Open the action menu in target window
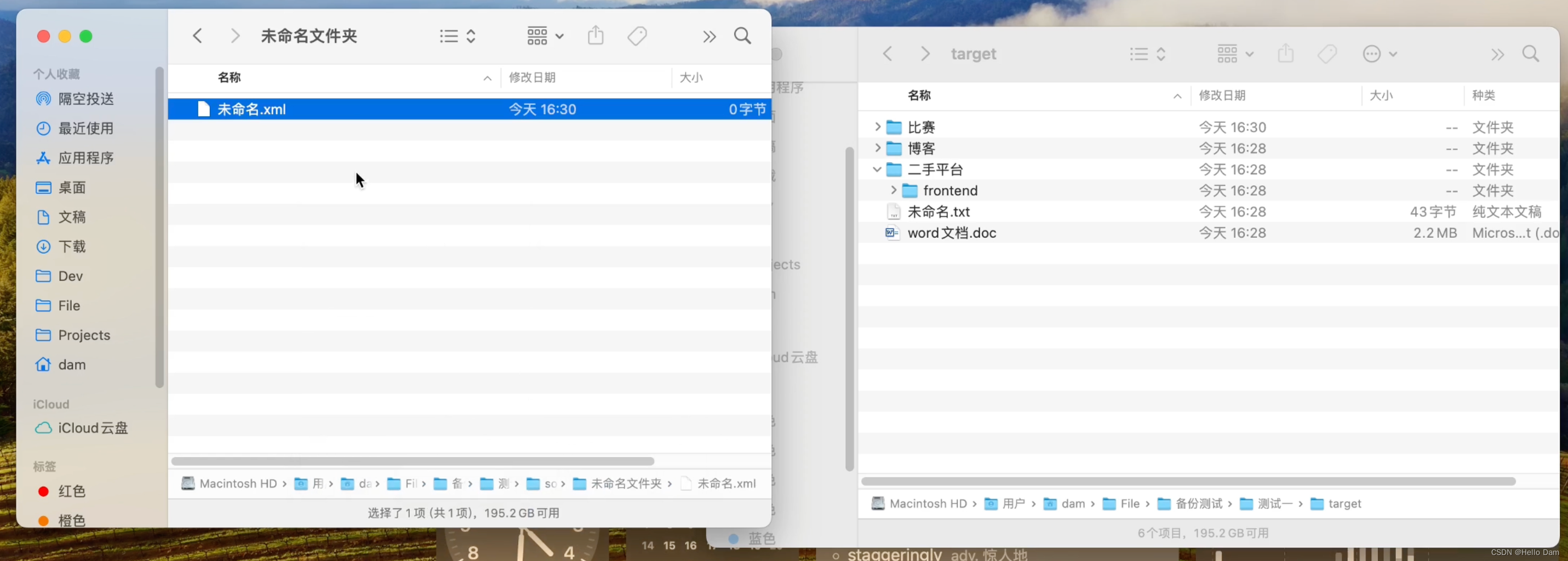This screenshot has height=561, width=1568. pyautogui.click(x=1380, y=54)
